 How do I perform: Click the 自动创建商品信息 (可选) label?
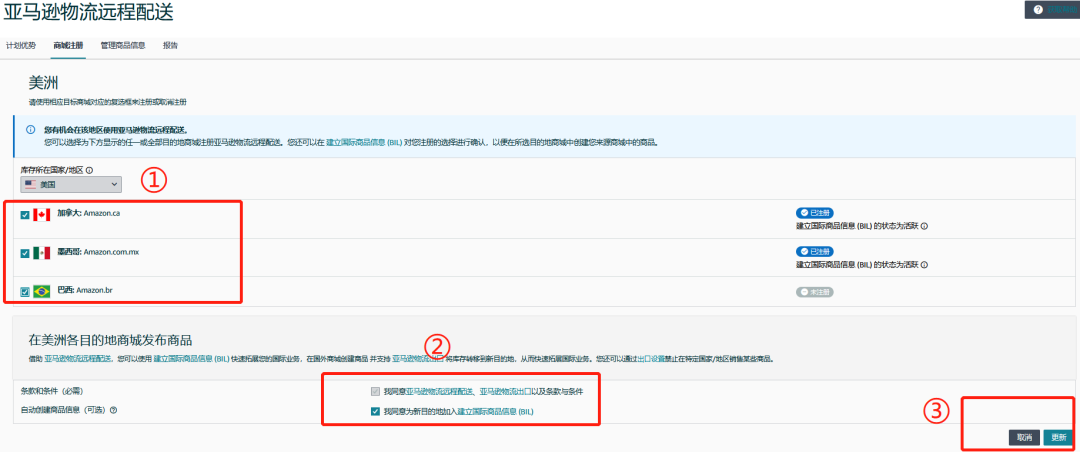tap(64, 410)
